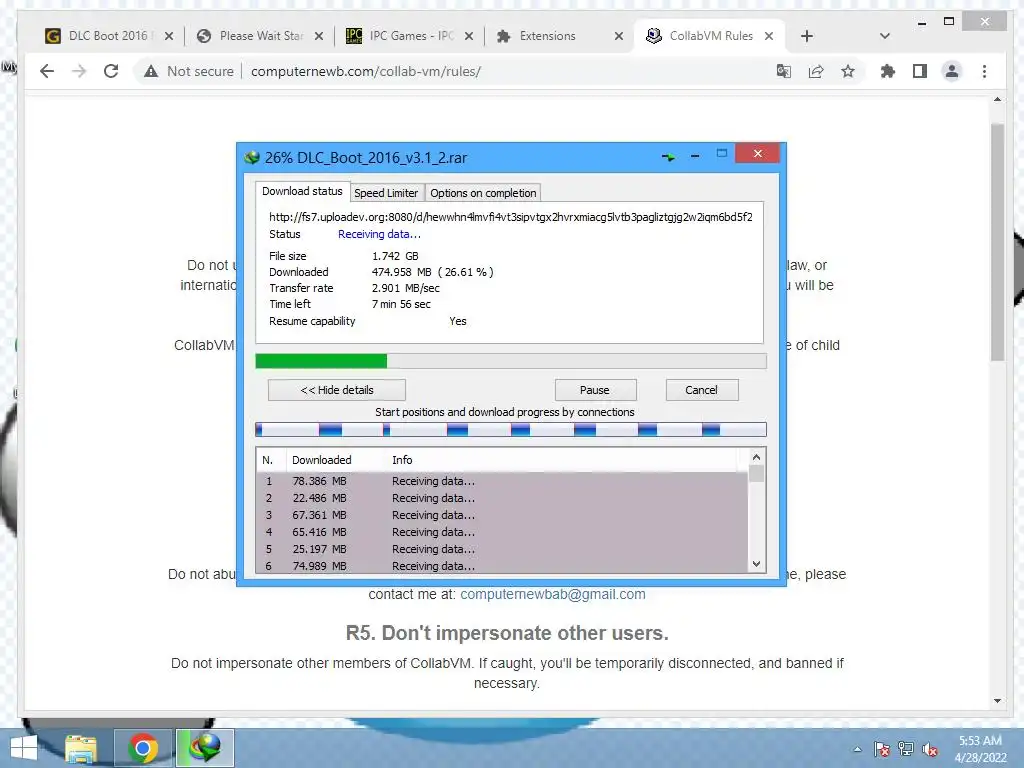Open the Options on completion tab
1024x768 pixels.
(483, 193)
